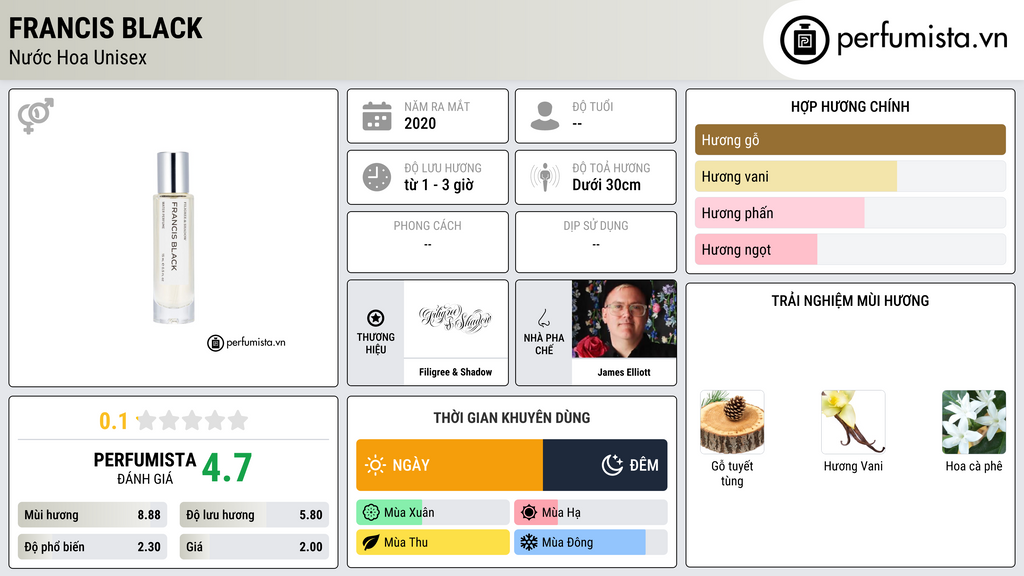Screen dimensions: 1024x576
Task: Click the Mùi hương 8.88 score bar
Action: (x=92, y=515)
